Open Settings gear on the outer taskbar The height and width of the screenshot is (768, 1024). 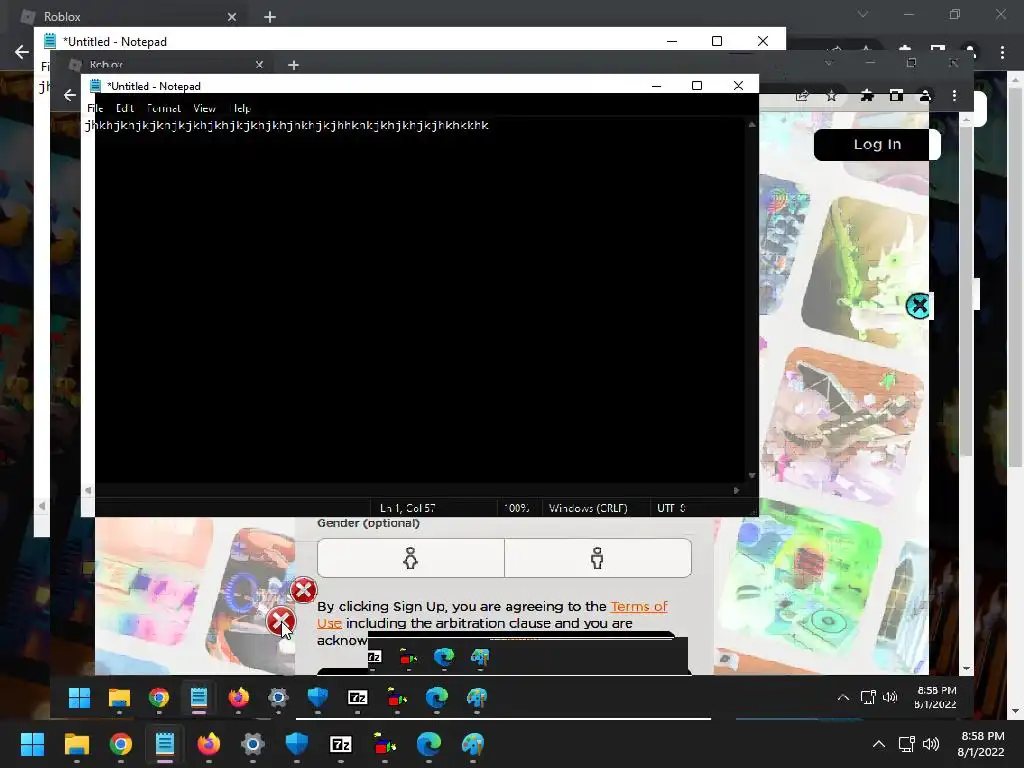(x=253, y=744)
